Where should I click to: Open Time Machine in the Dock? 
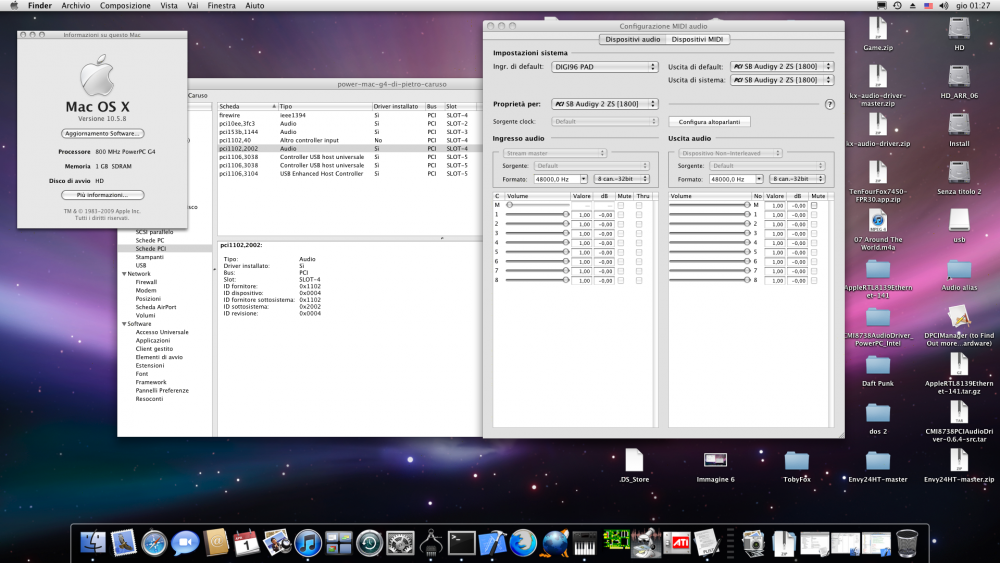pos(369,543)
